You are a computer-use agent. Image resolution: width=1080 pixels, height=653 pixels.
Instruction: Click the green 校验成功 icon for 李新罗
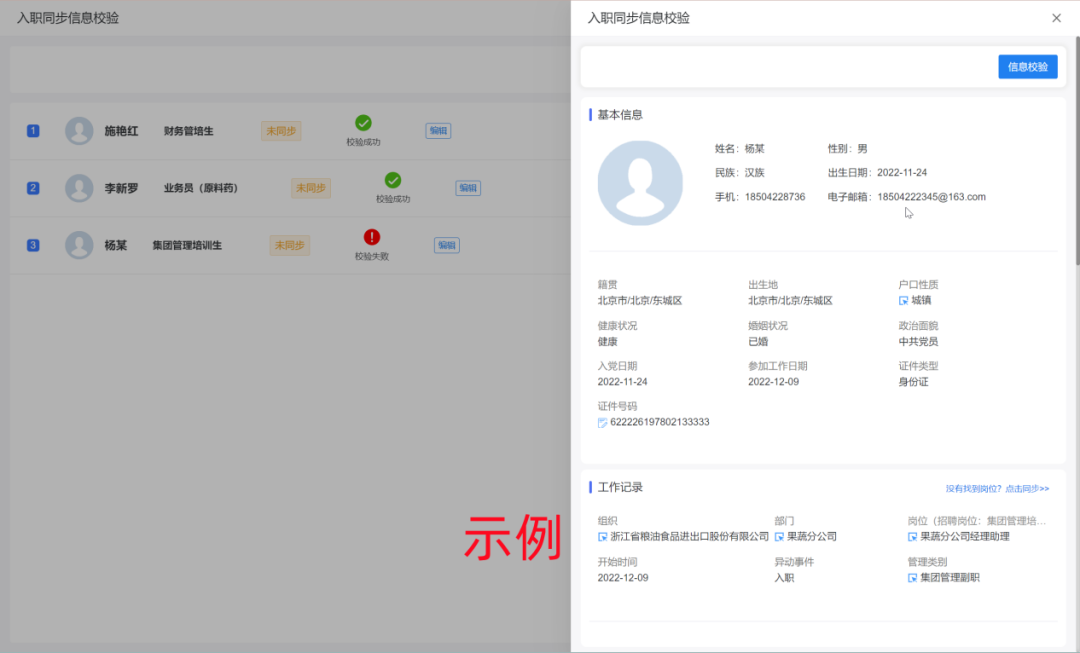coord(393,180)
